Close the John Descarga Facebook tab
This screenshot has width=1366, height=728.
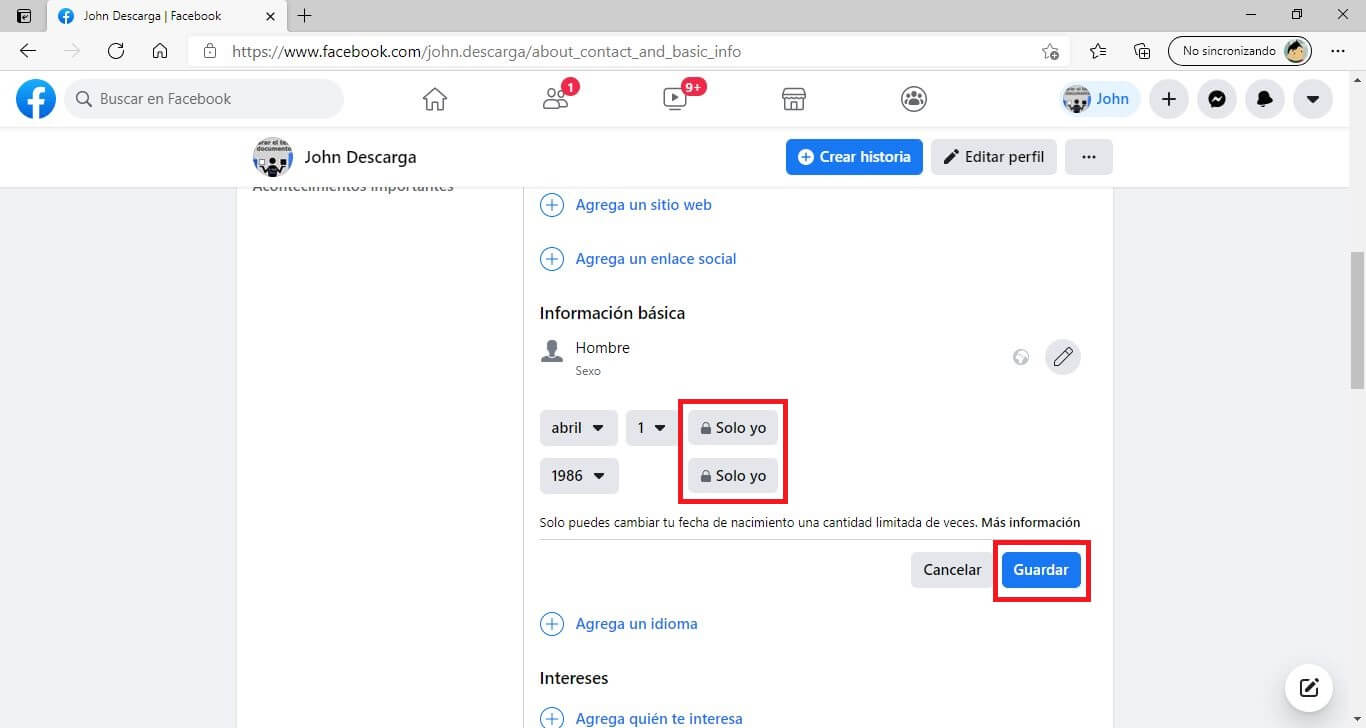coord(270,16)
